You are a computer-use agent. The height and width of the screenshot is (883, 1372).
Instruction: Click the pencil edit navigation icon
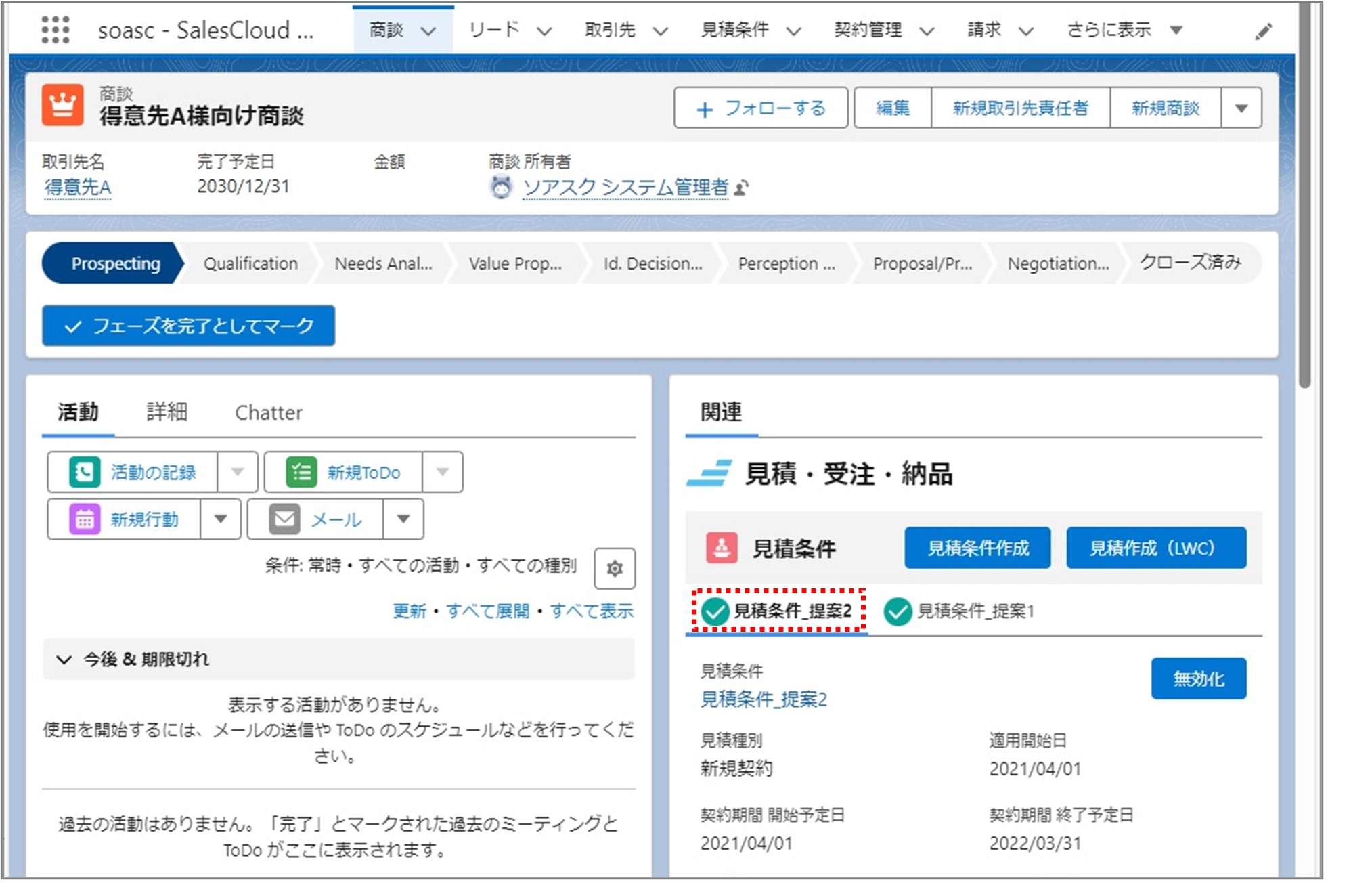pos(1263,31)
